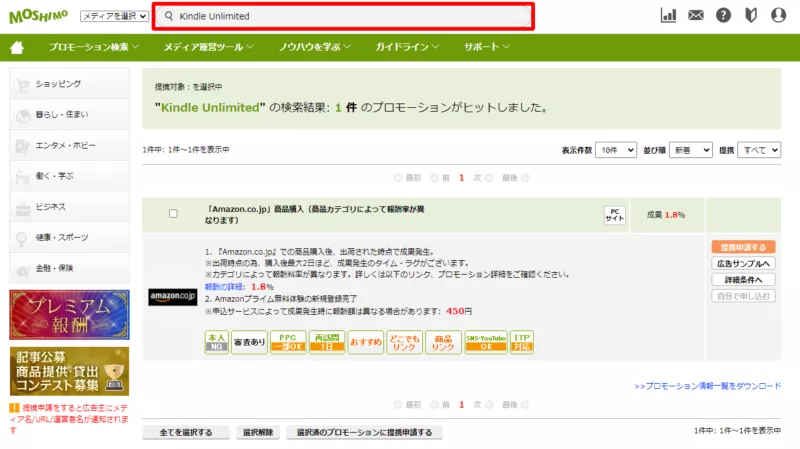Download the プロモーション情報一覧 link
This screenshot has width=800, height=449.
pyautogui.click(x=708, y=386)
